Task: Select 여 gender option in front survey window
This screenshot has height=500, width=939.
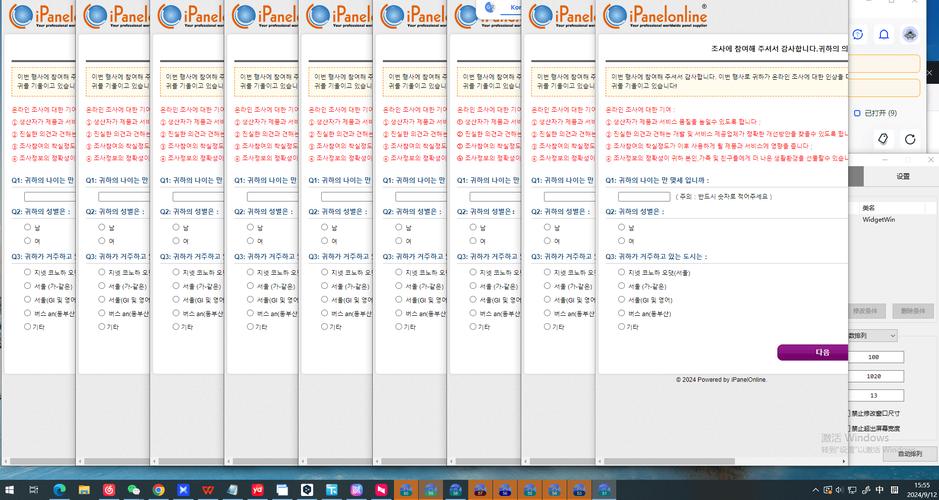Action: [x=622, y=241]
